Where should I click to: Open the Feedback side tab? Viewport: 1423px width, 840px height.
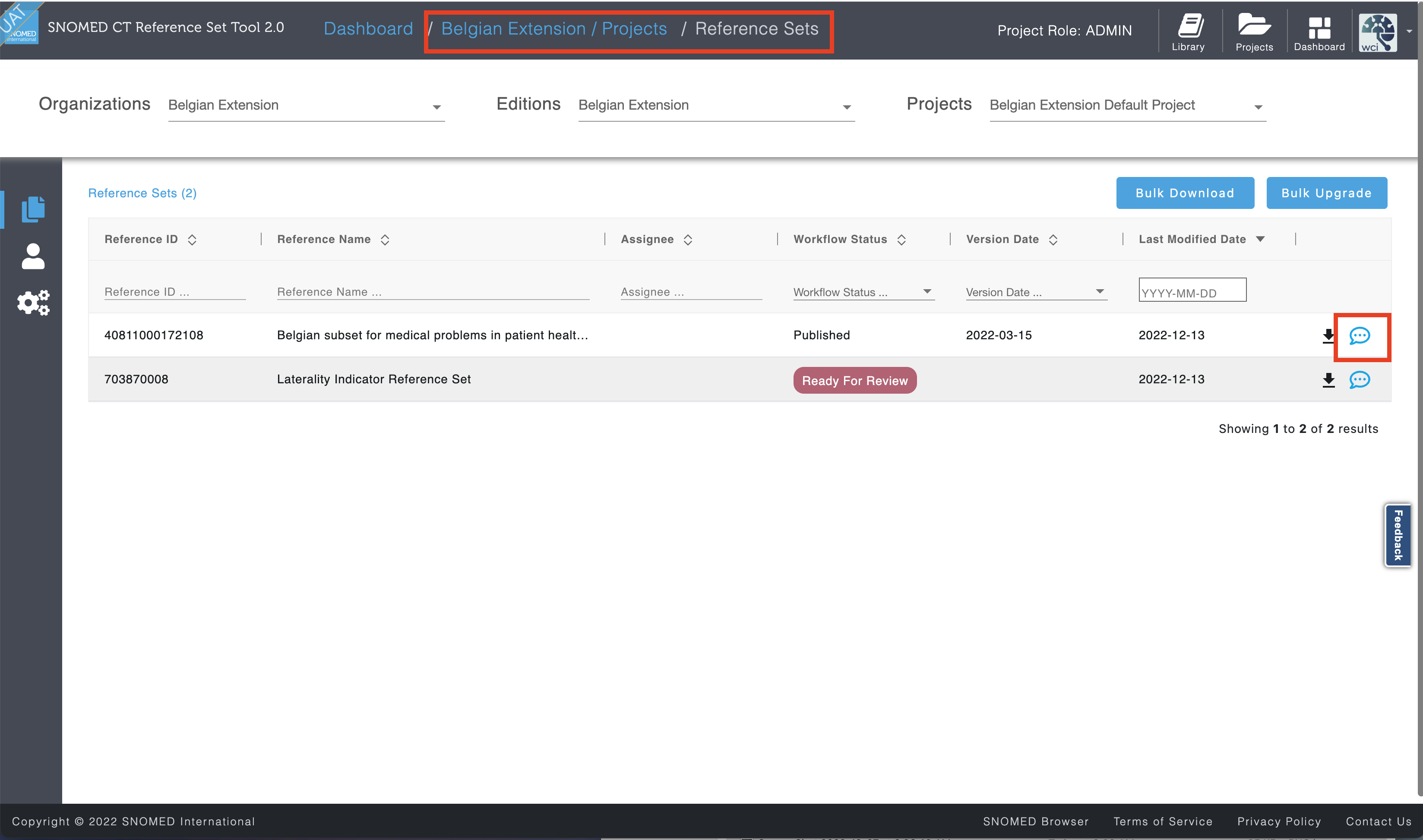pos(1398,536)
